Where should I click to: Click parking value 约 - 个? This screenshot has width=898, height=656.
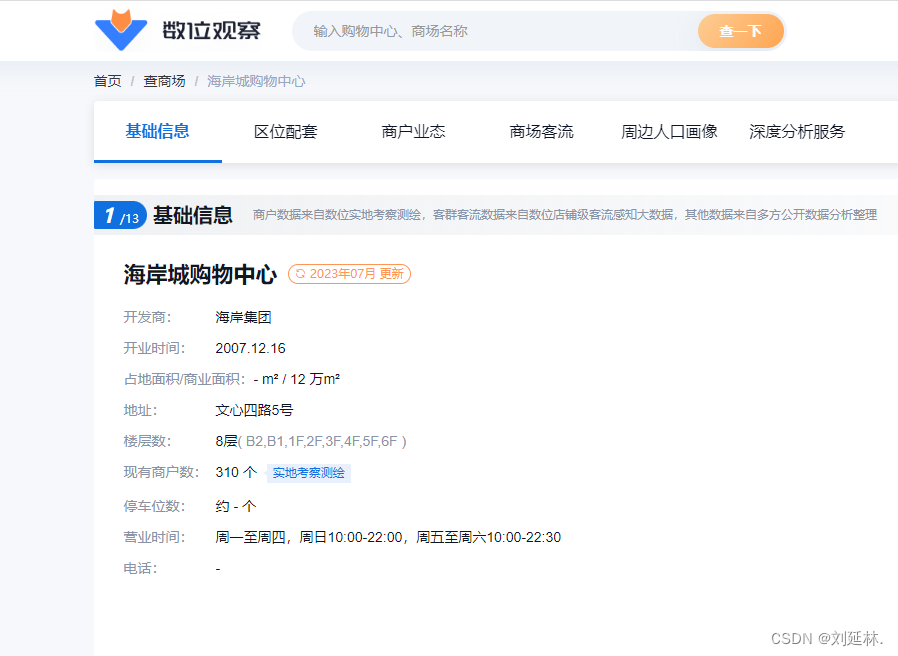point(236,506)
